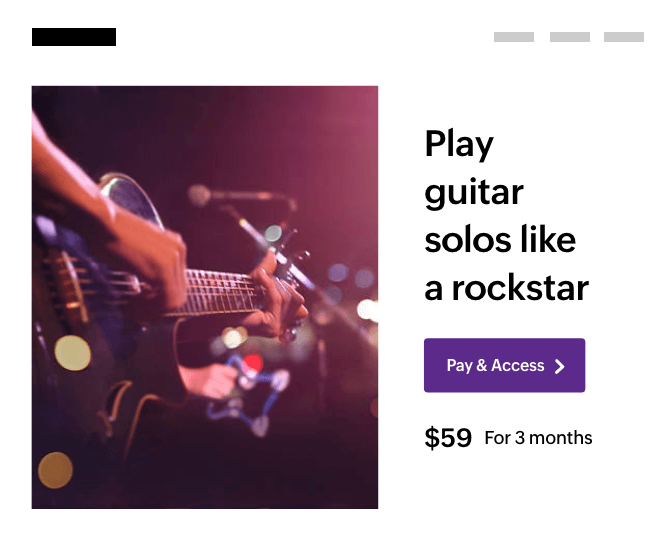Click the For 3 months text
This screenshot has height=540, width=666.
(x=538, y=438)
